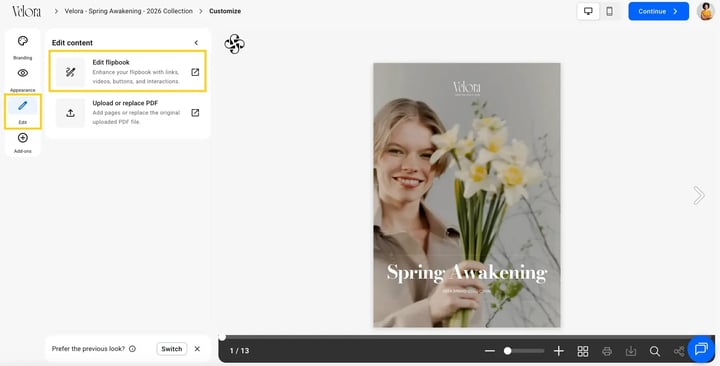Click the share icon

point(679,351)
